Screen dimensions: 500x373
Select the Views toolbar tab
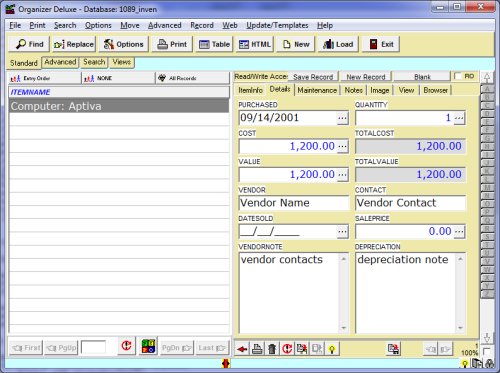click(122, 62)
